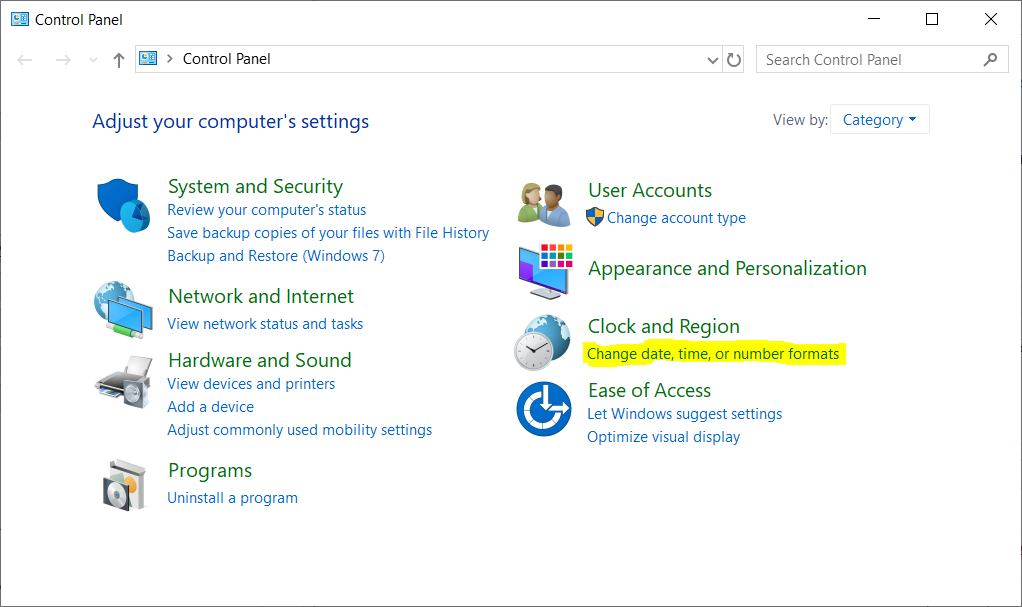Open System and Security category heading
Image resolution: width=1022 pixels, height=607 pixels.
click(256, 186)
